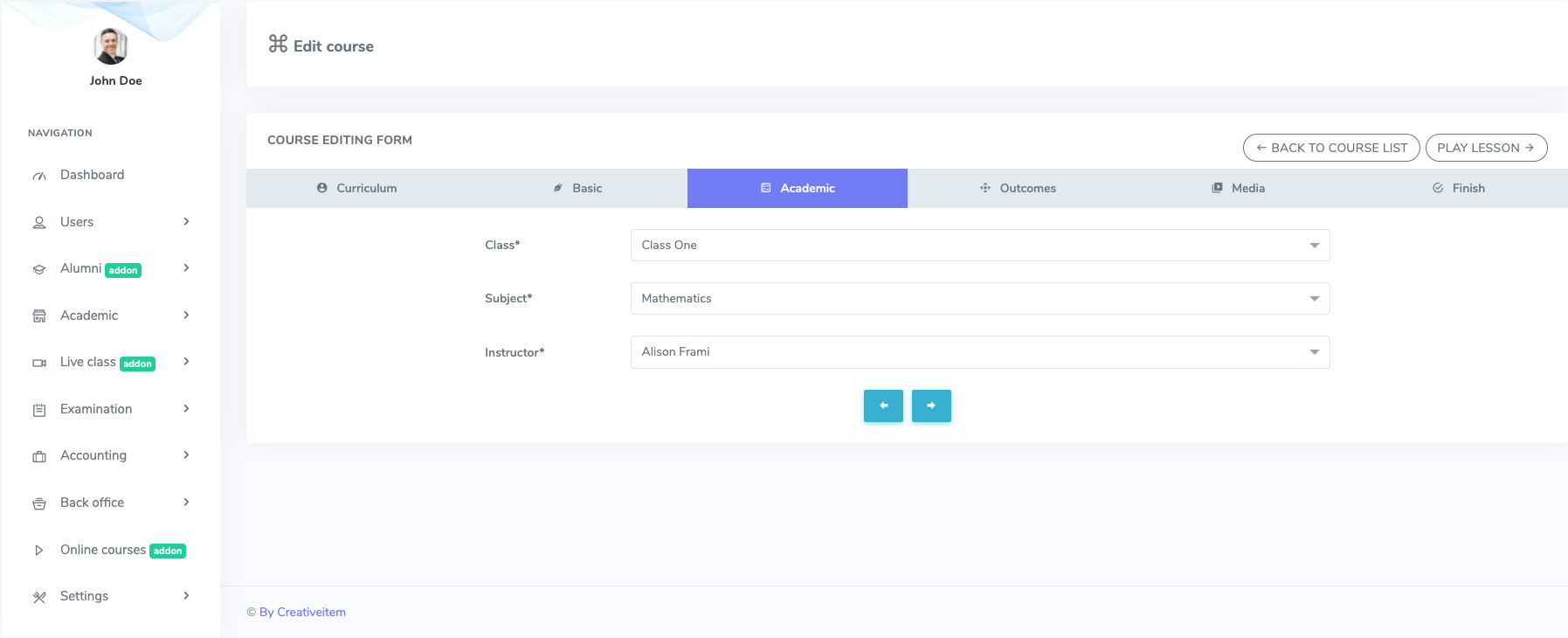Click the Settings tools icon

(39, 597)
